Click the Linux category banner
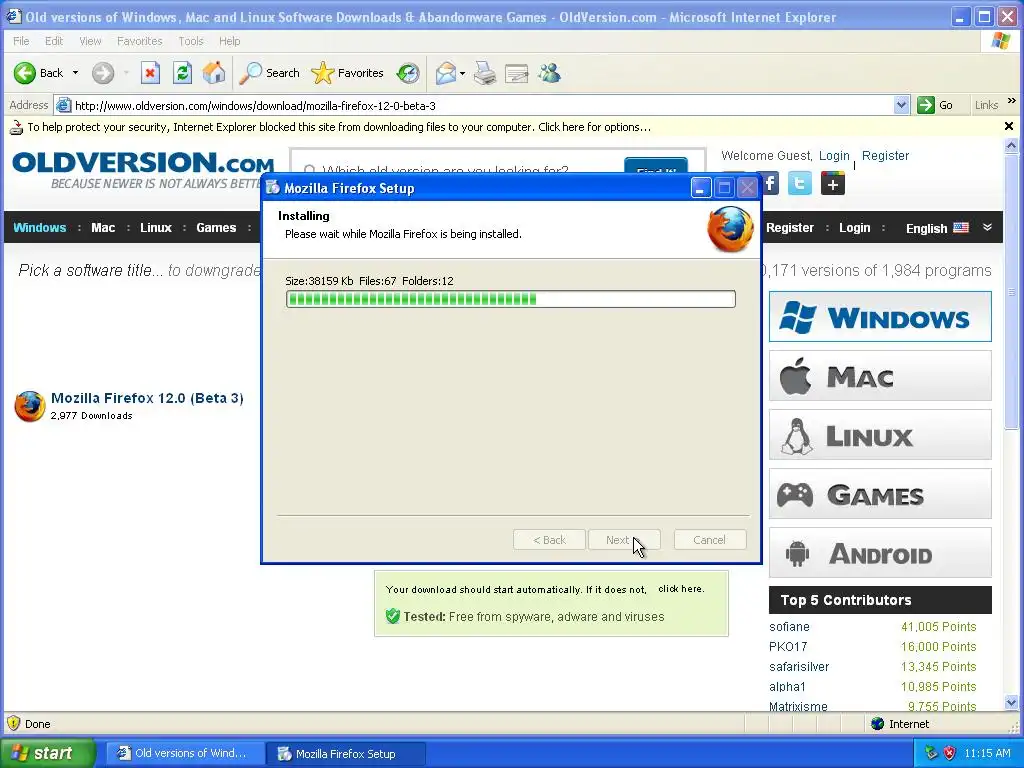 pyautogui.click(x=880, y=434)
